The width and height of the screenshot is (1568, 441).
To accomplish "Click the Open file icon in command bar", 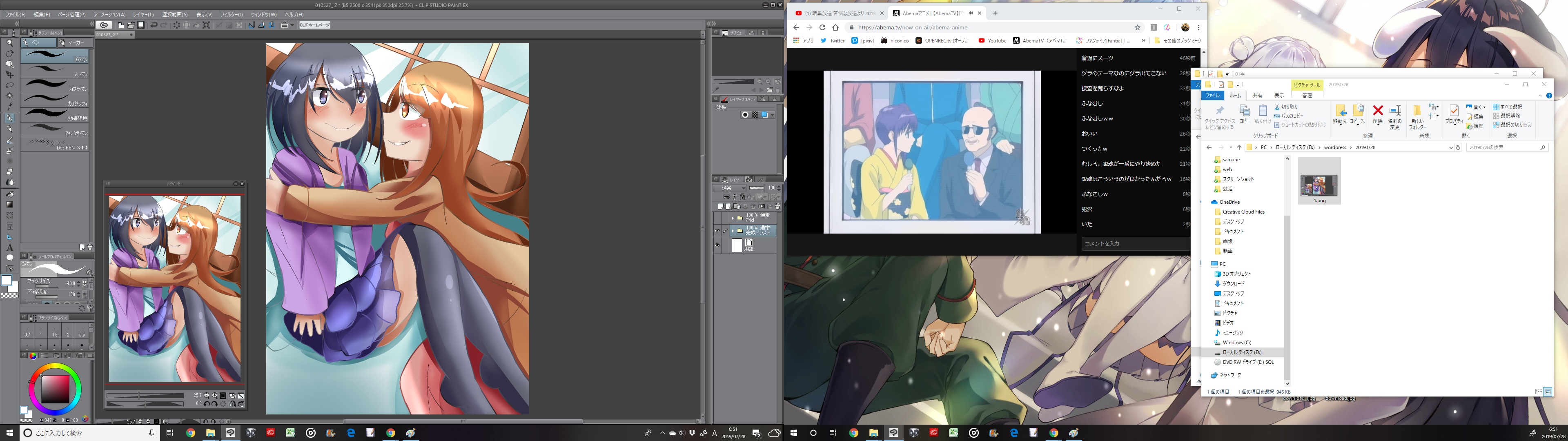I will (131, 25).
